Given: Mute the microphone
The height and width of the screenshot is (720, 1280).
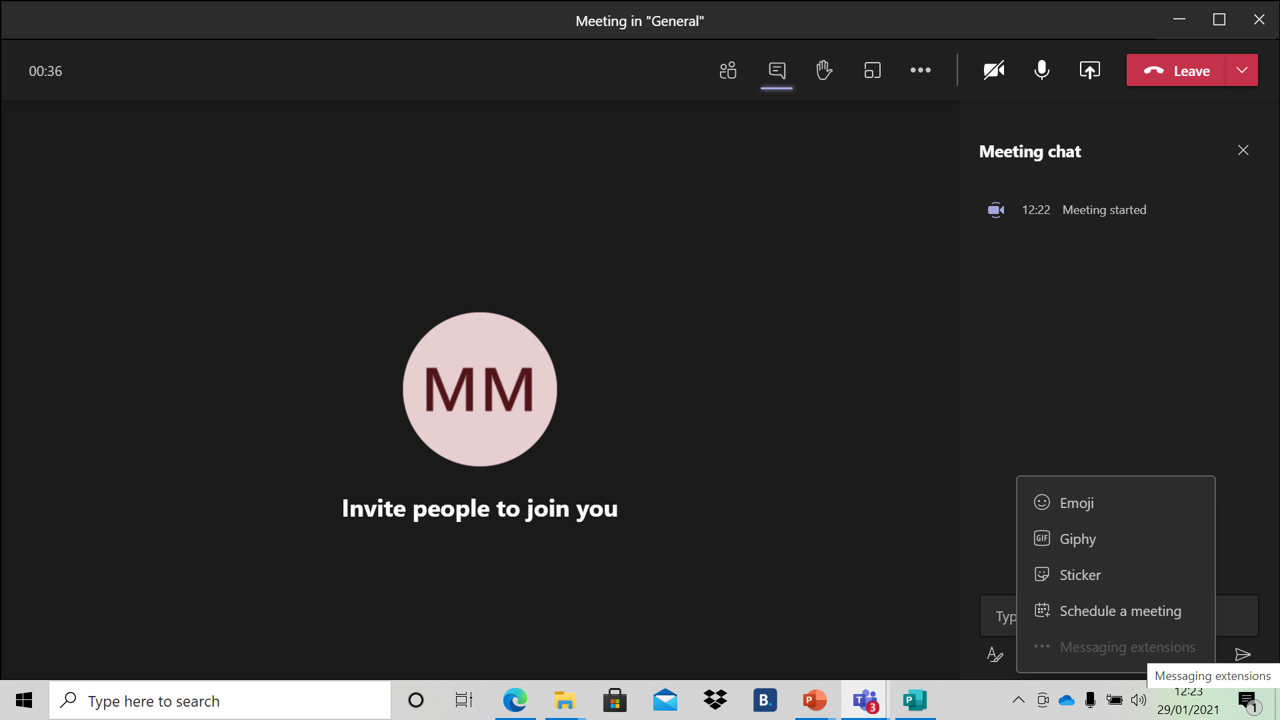Looking at the screenshot, I should tap(1042, 70).
